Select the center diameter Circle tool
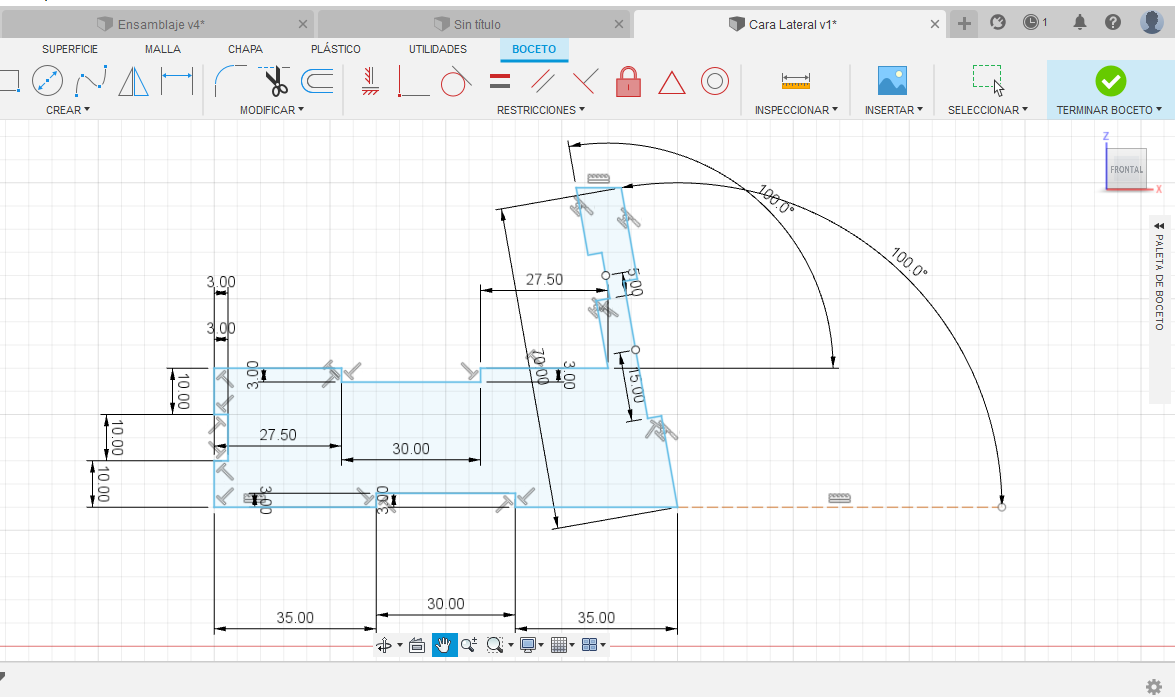 [x=47, y=81]
